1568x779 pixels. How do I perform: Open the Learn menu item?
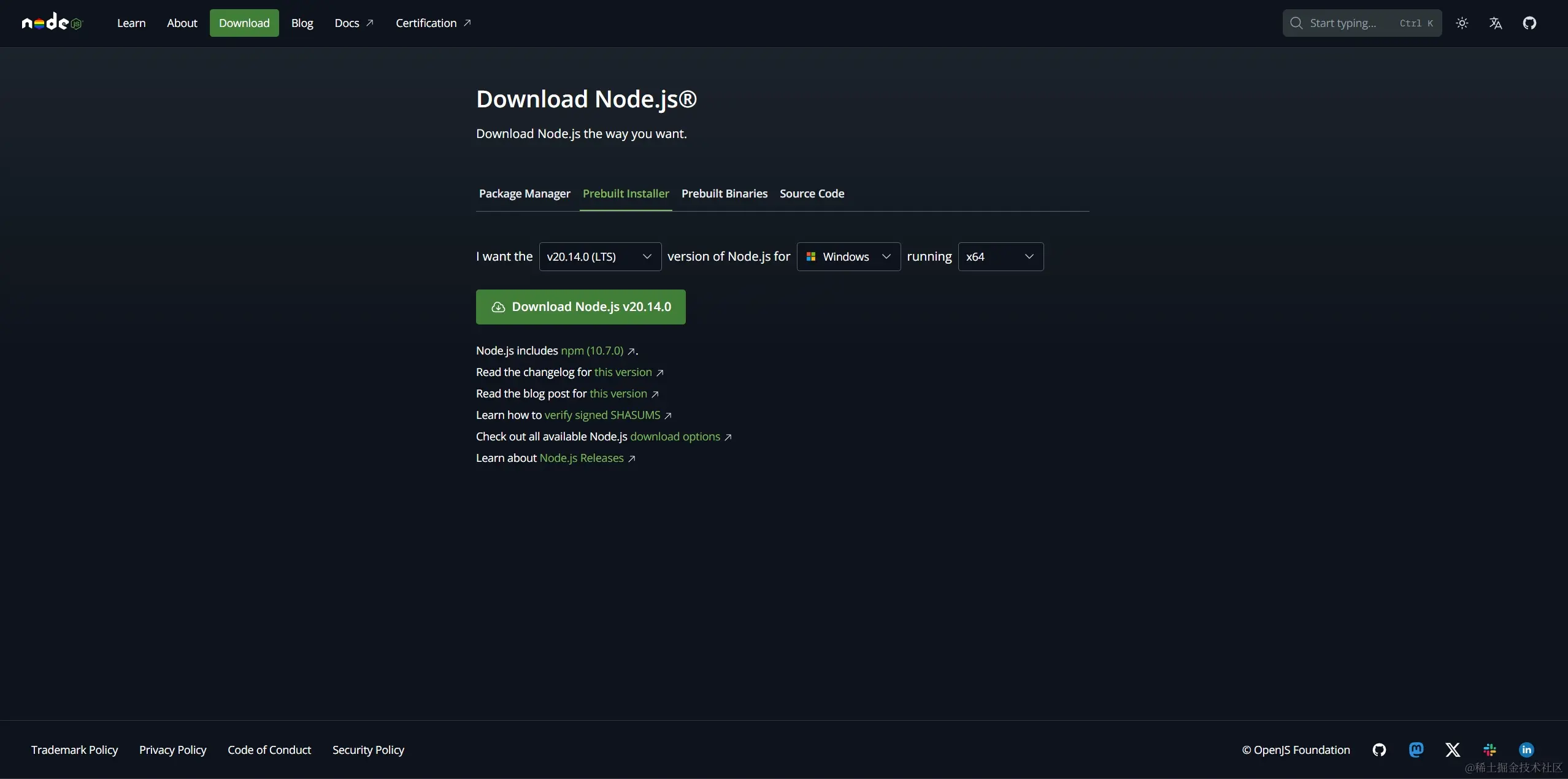point(131,23)
